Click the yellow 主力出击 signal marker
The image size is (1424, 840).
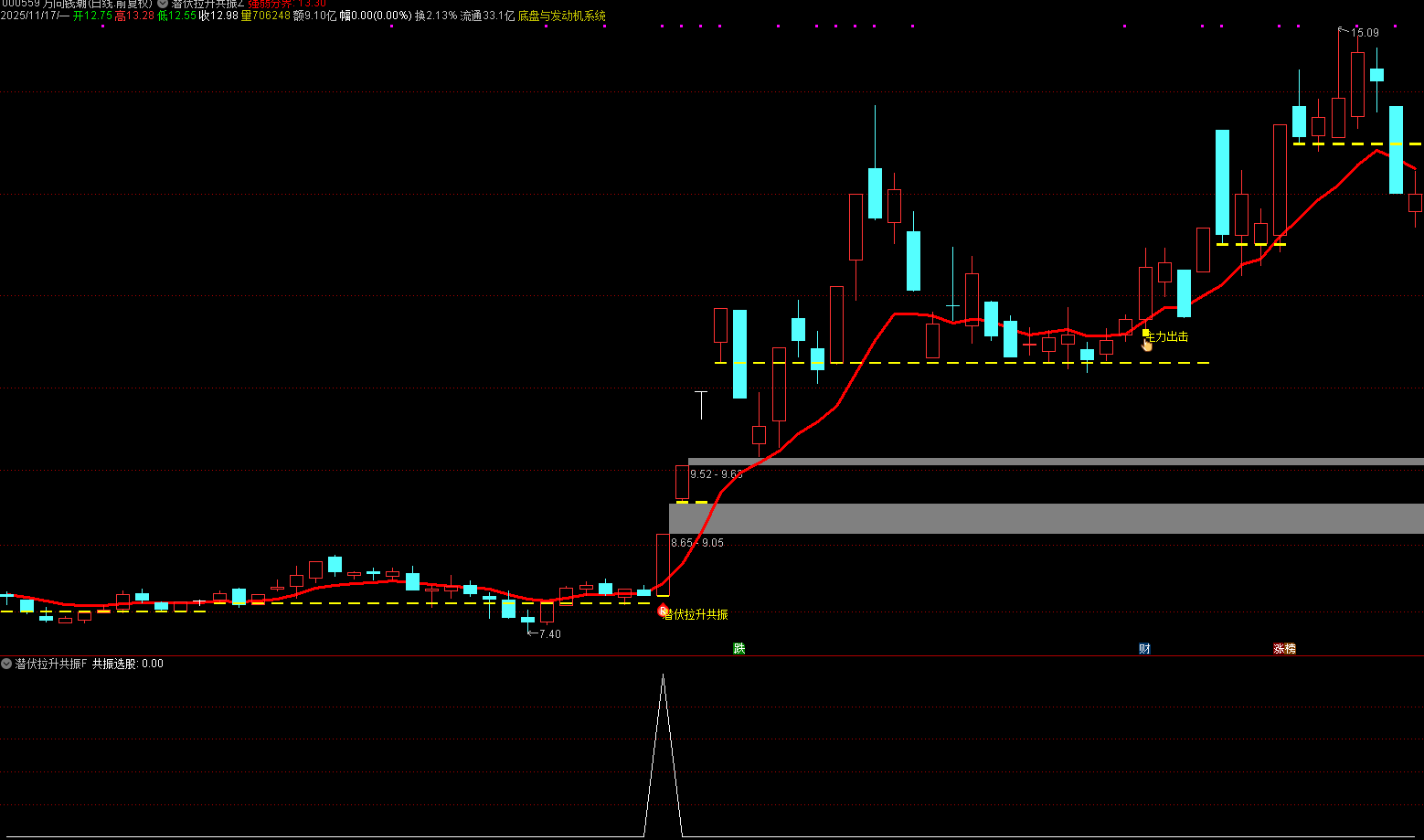coord(1165,336)
